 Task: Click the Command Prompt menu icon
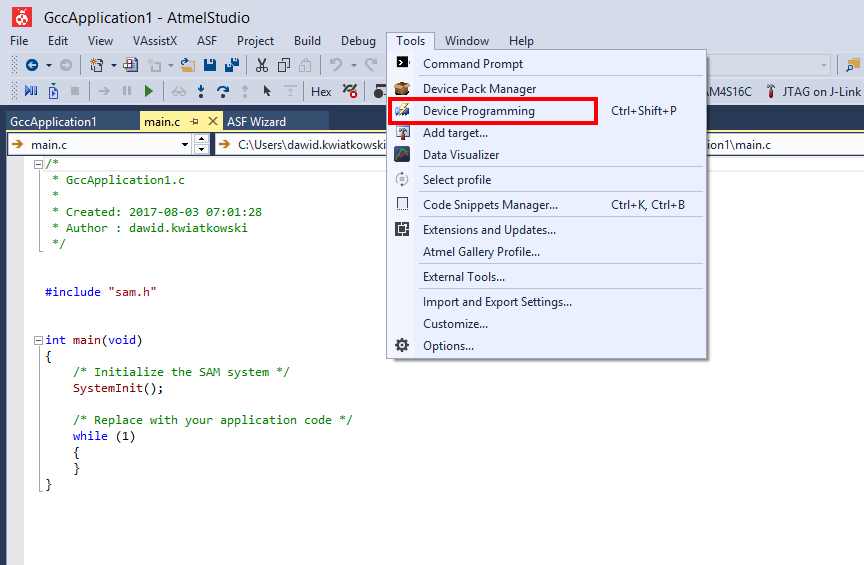(403, 62)
